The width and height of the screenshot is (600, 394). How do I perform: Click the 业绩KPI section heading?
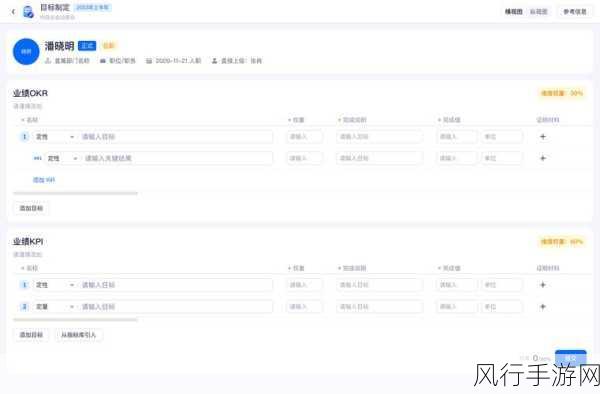[x=28, y=241]
